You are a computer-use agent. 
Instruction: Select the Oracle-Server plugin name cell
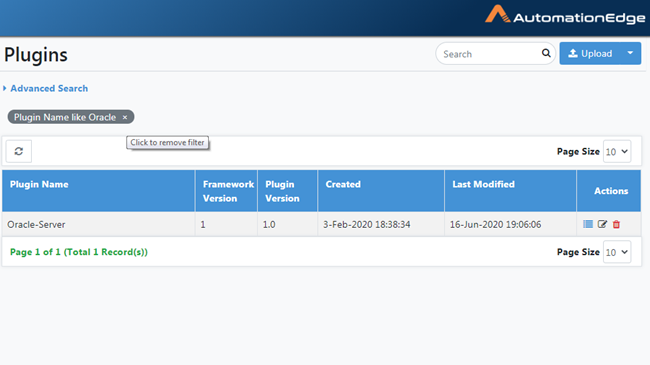(99, 224)
